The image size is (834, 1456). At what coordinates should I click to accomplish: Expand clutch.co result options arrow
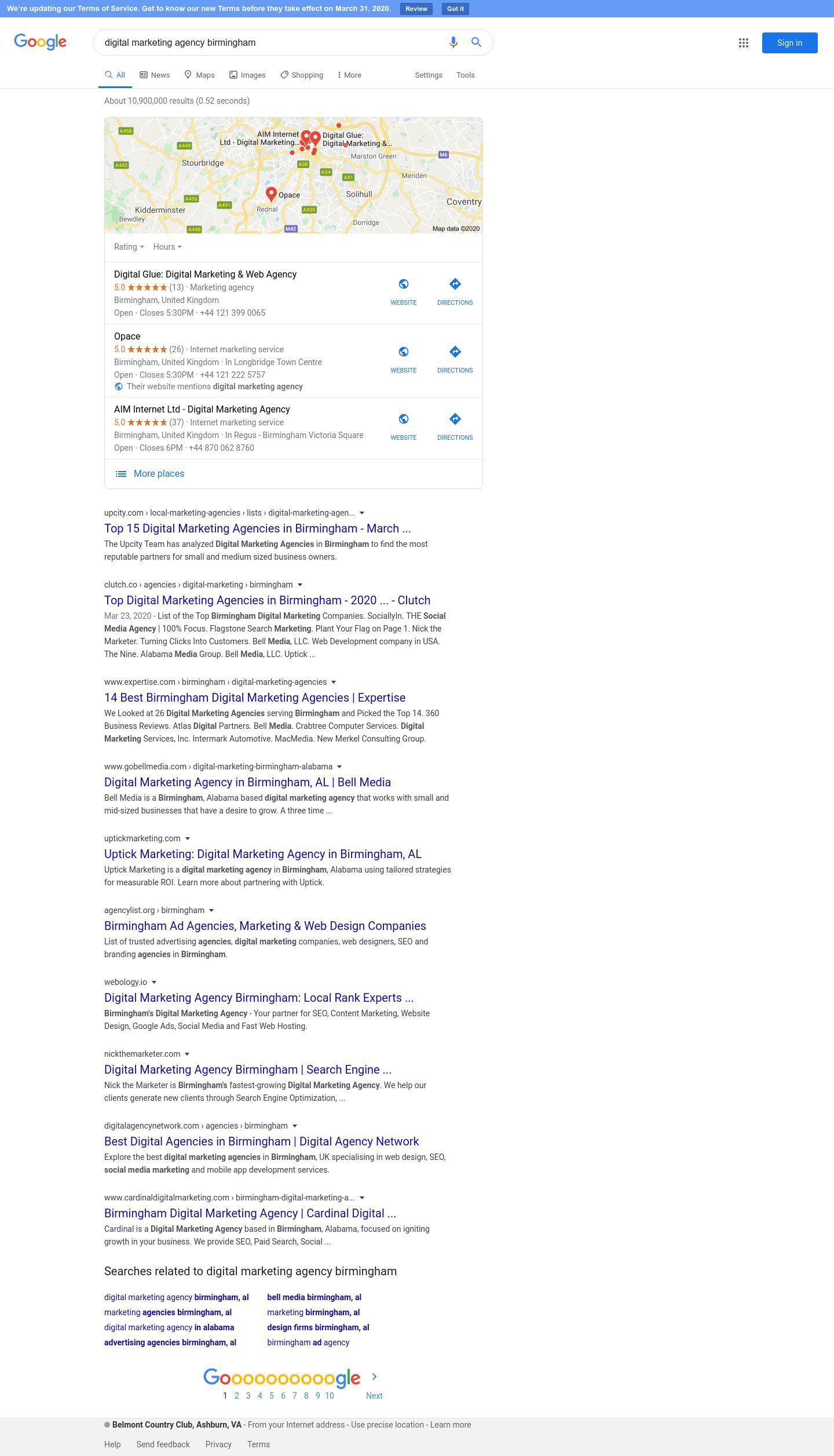300,585
